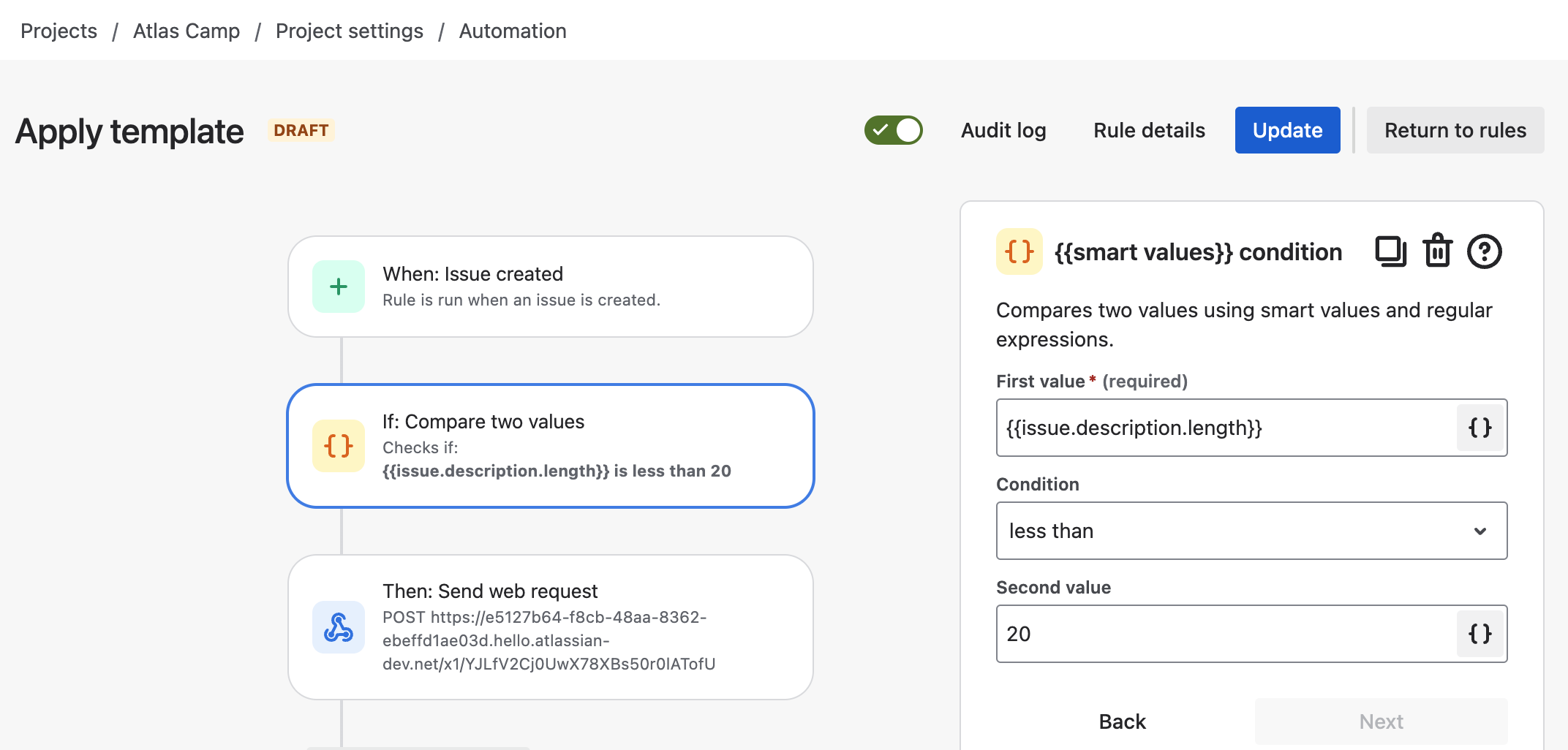Click the Condition dropdown chevron arrow
The width and height of the screenshot is (1568, 750).
point(1480,531)
